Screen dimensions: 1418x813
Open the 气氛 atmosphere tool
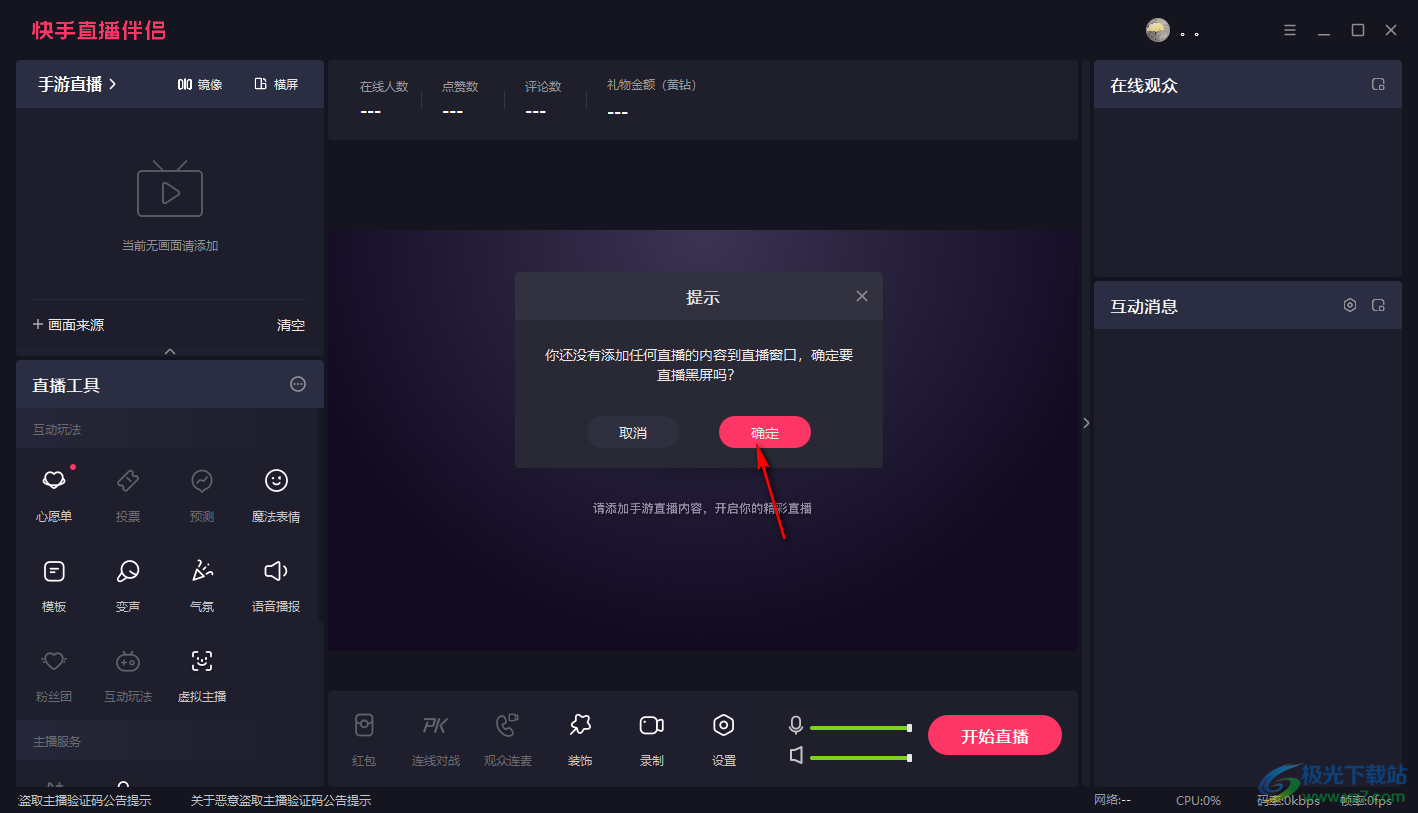tap(202, 585)
